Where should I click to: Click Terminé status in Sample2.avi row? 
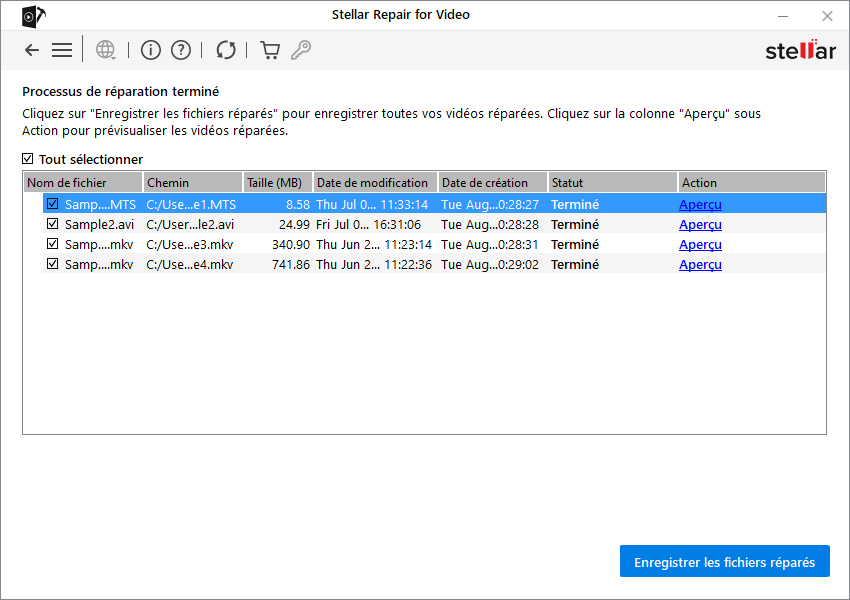[x=575, y=225]
